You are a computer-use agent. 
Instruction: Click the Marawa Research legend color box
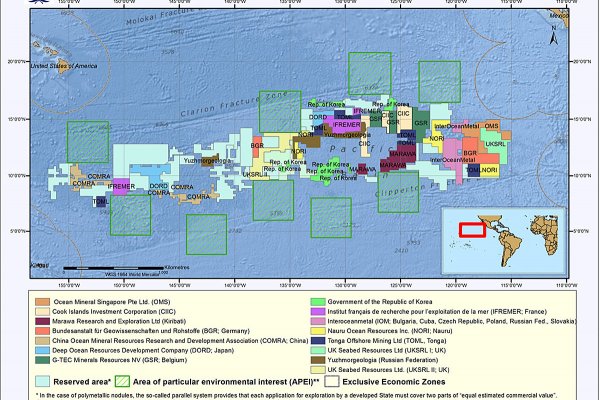coord(42,322)
